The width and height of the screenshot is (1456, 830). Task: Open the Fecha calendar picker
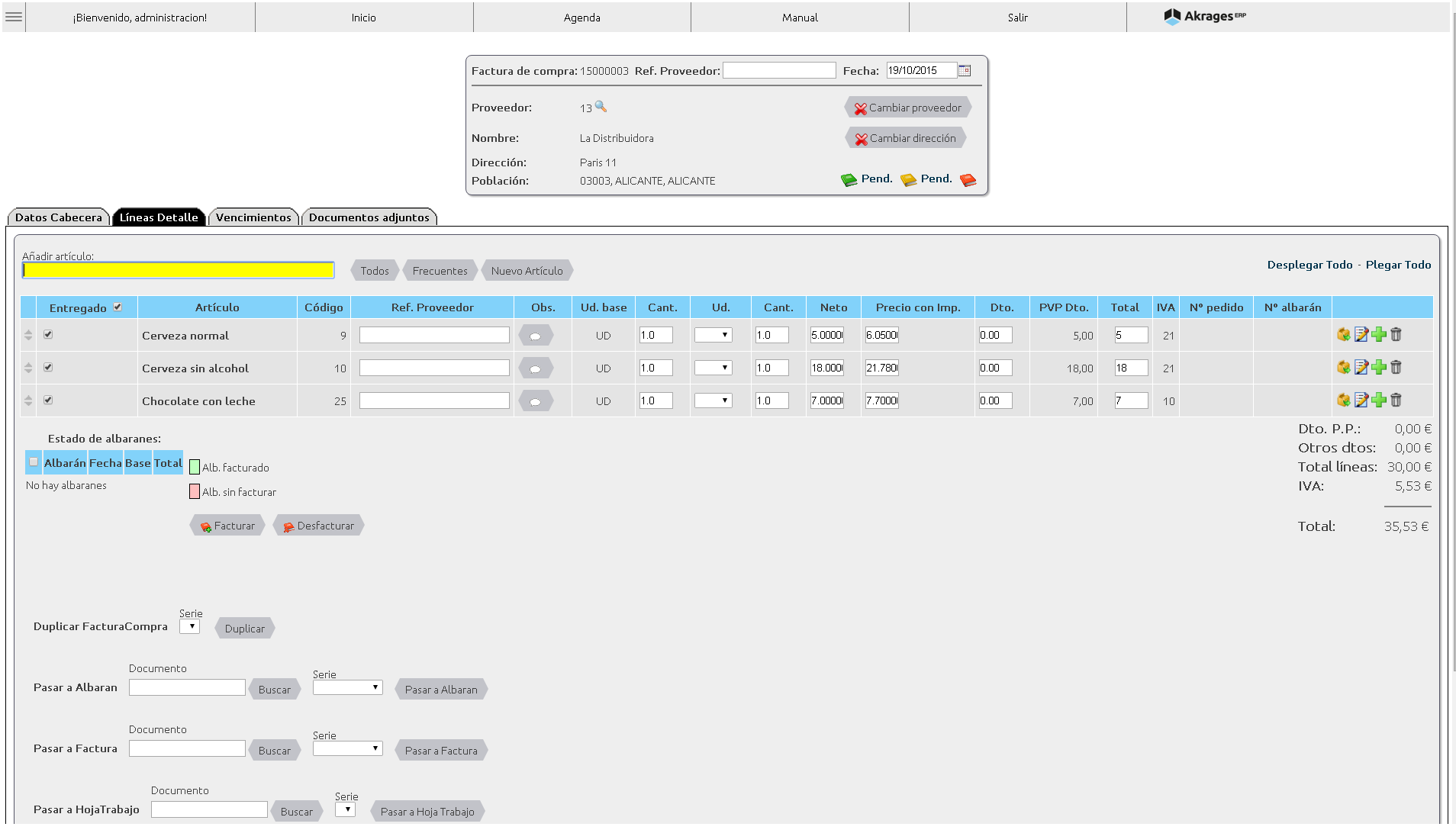point(964,70)
